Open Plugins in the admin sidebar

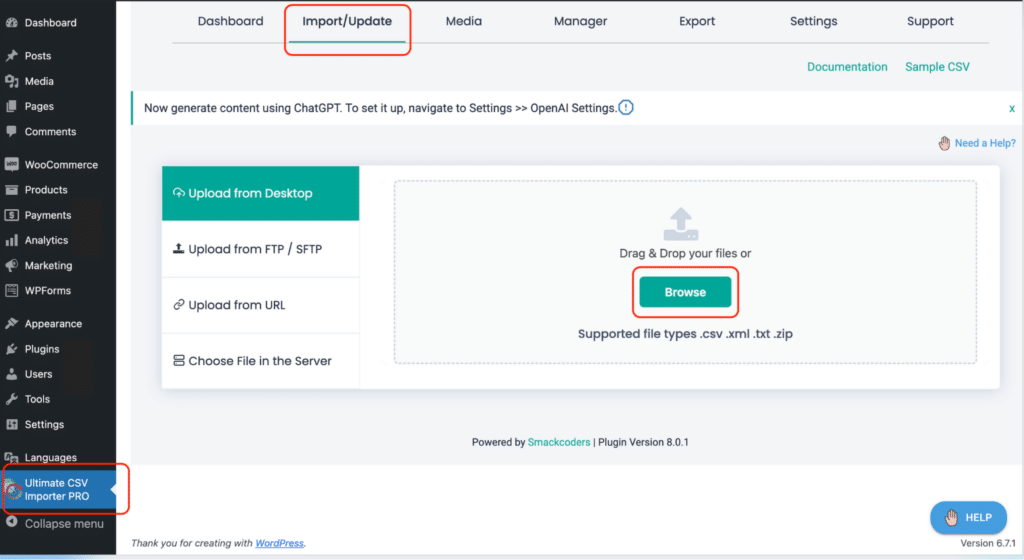[42, 349]
